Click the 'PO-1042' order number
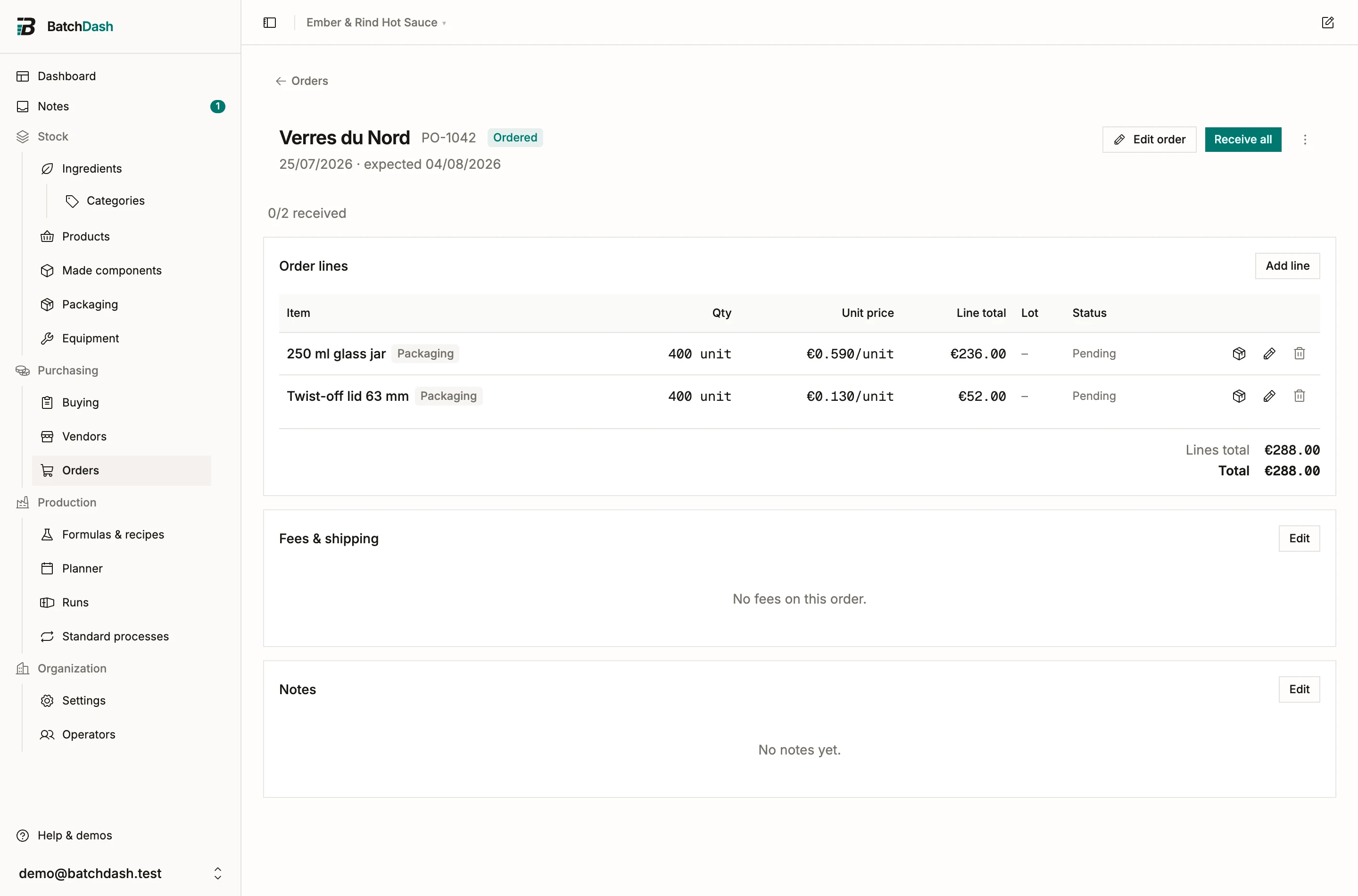The image size is (1358, 896). 448,138
